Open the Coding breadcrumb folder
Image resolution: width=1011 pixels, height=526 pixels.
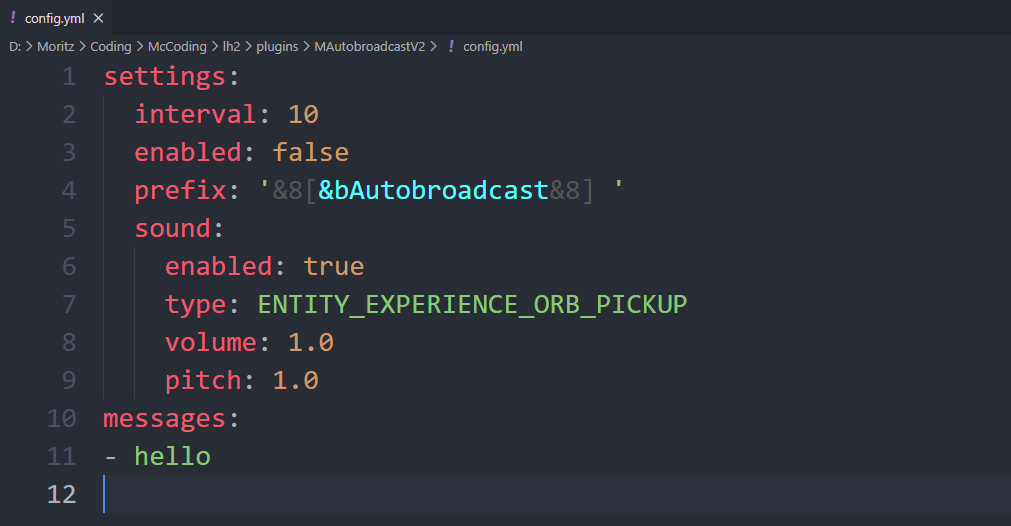pos(110,46)
